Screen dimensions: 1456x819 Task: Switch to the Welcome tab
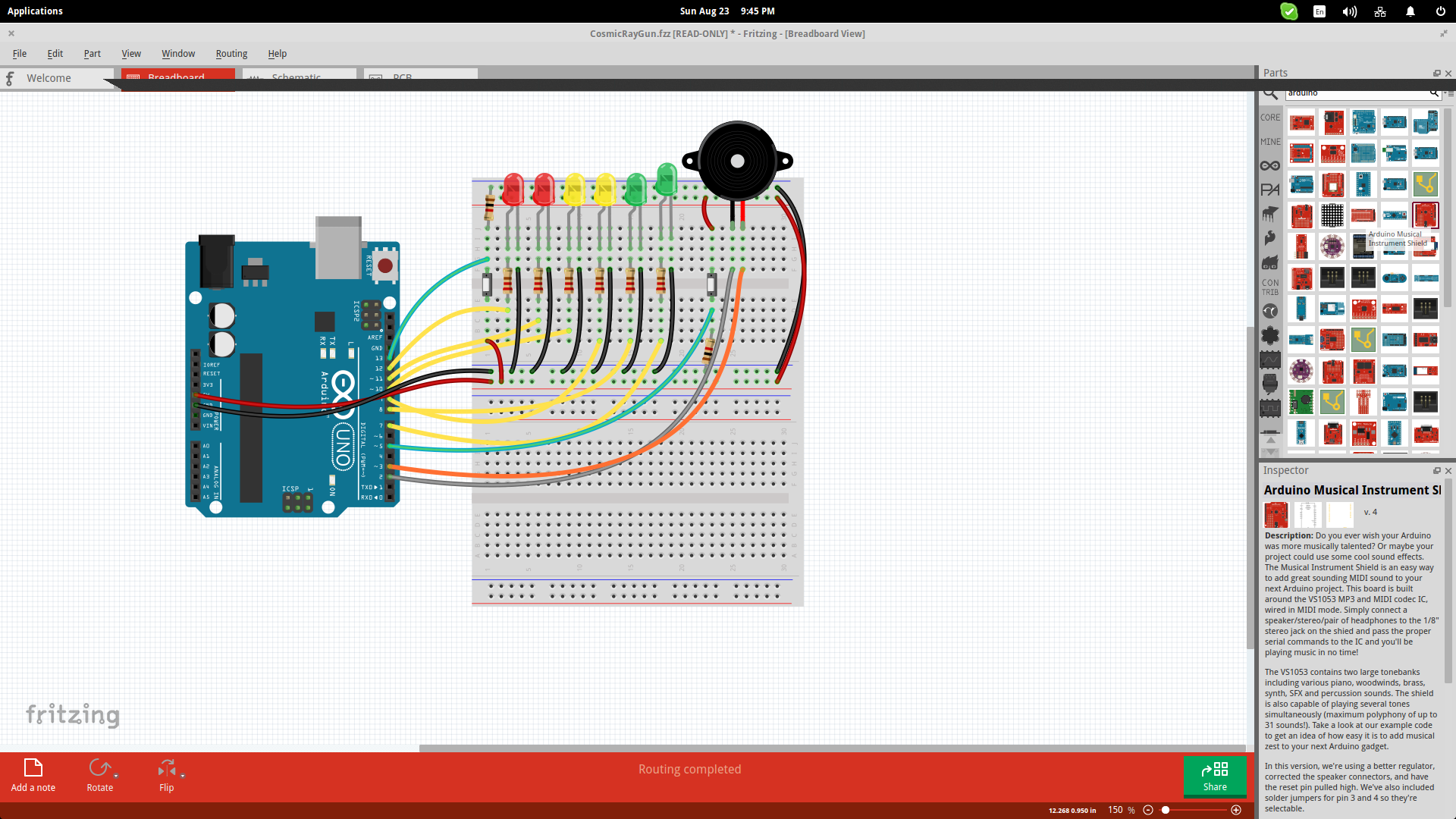tap(49, 78)
